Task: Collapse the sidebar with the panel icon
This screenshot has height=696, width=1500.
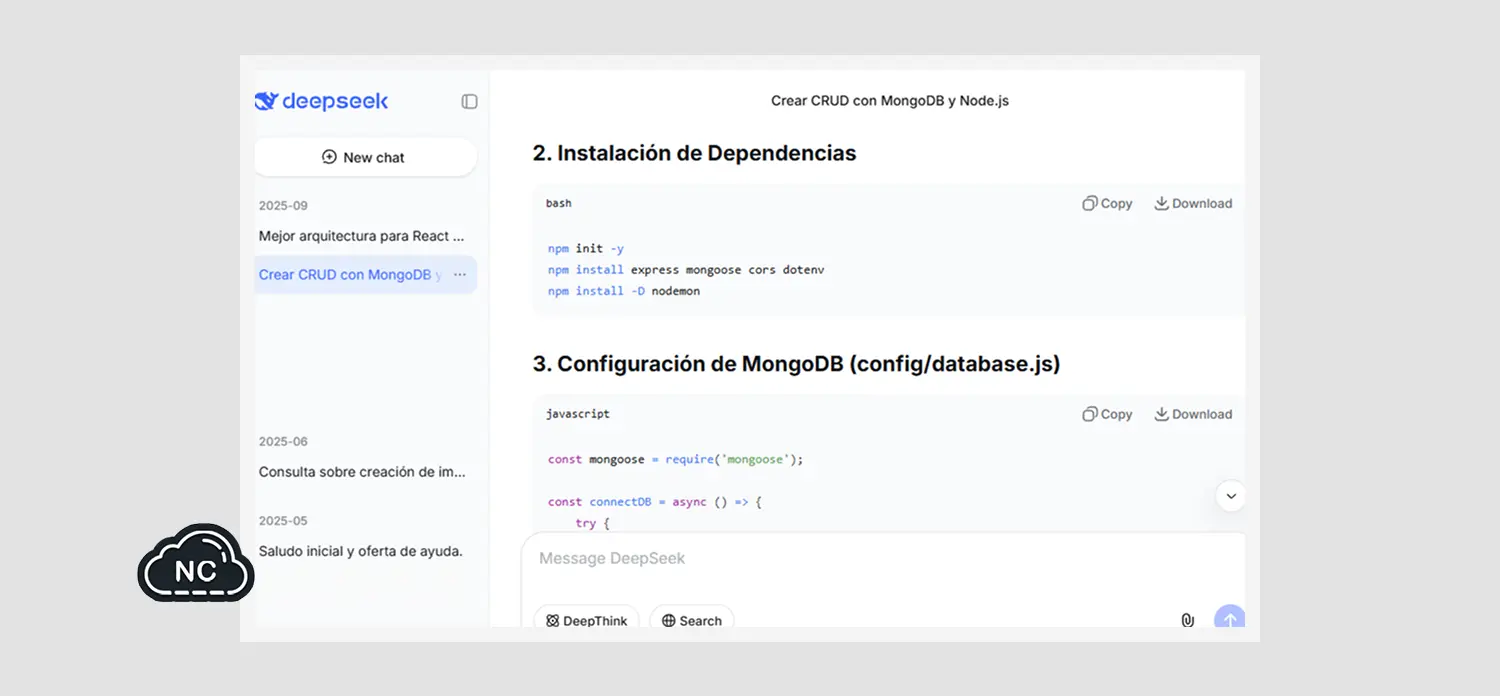Action: [469, 101]
